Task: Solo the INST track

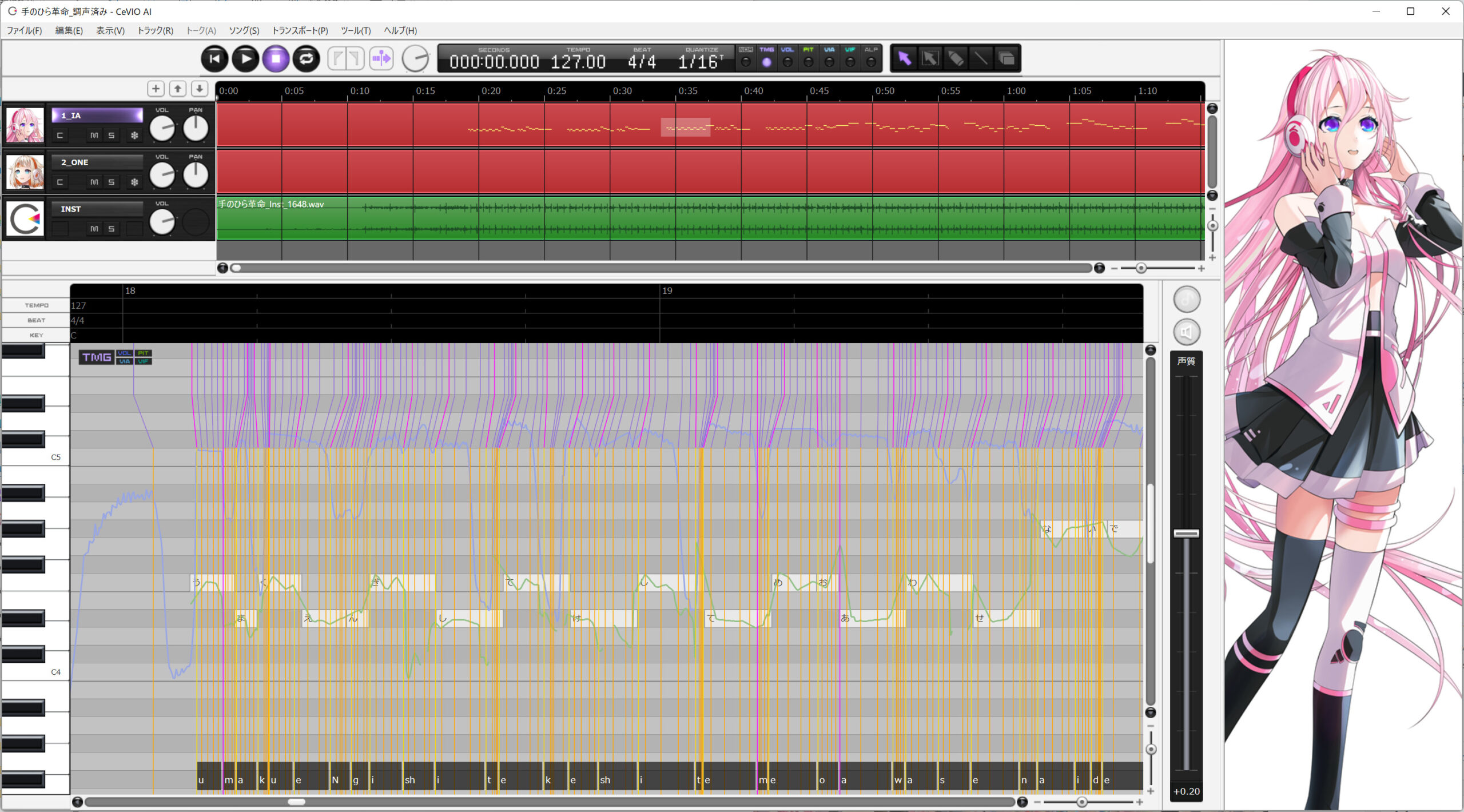Action: coord(112,229)
